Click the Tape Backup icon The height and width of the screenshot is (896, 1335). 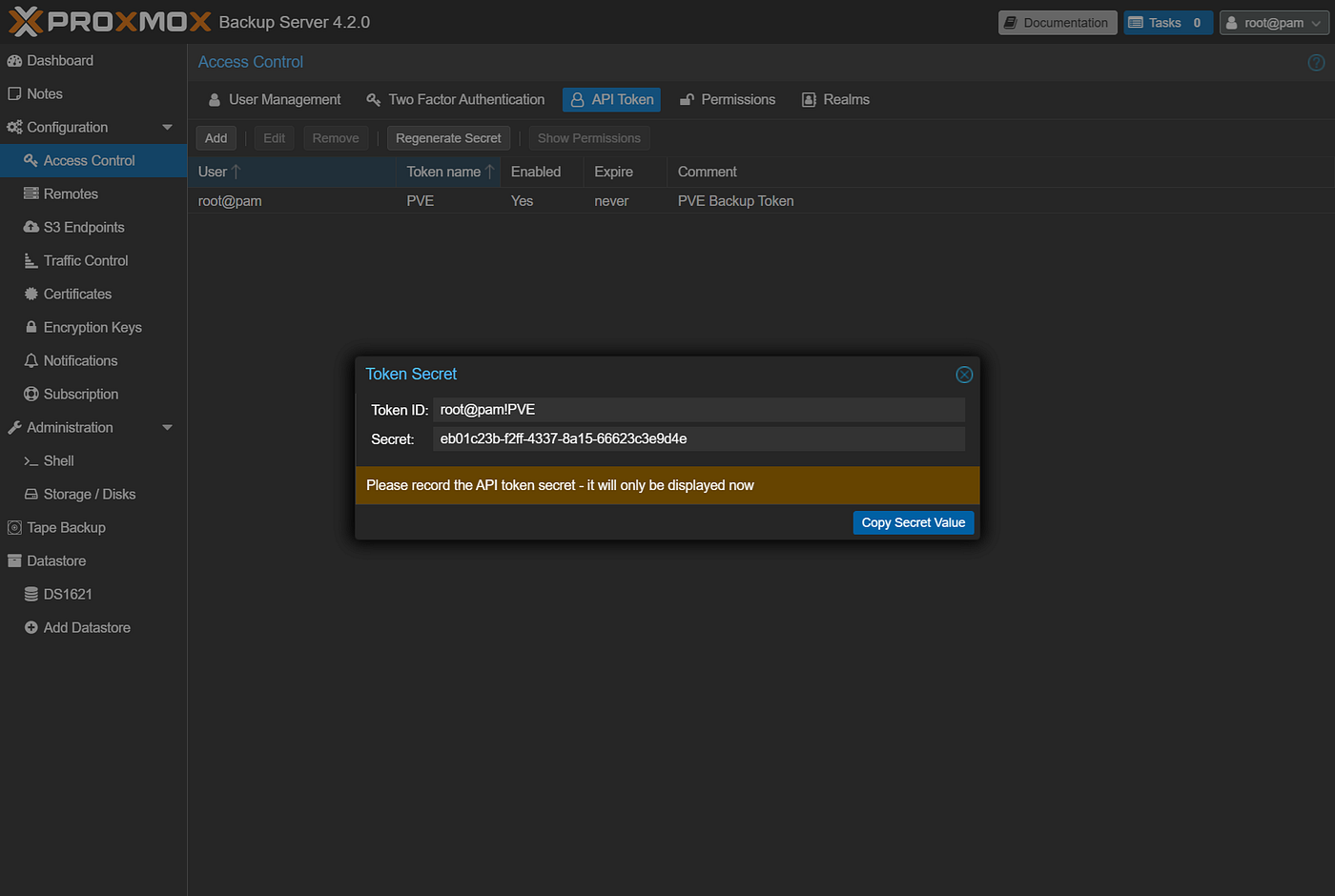click(14, 528)
